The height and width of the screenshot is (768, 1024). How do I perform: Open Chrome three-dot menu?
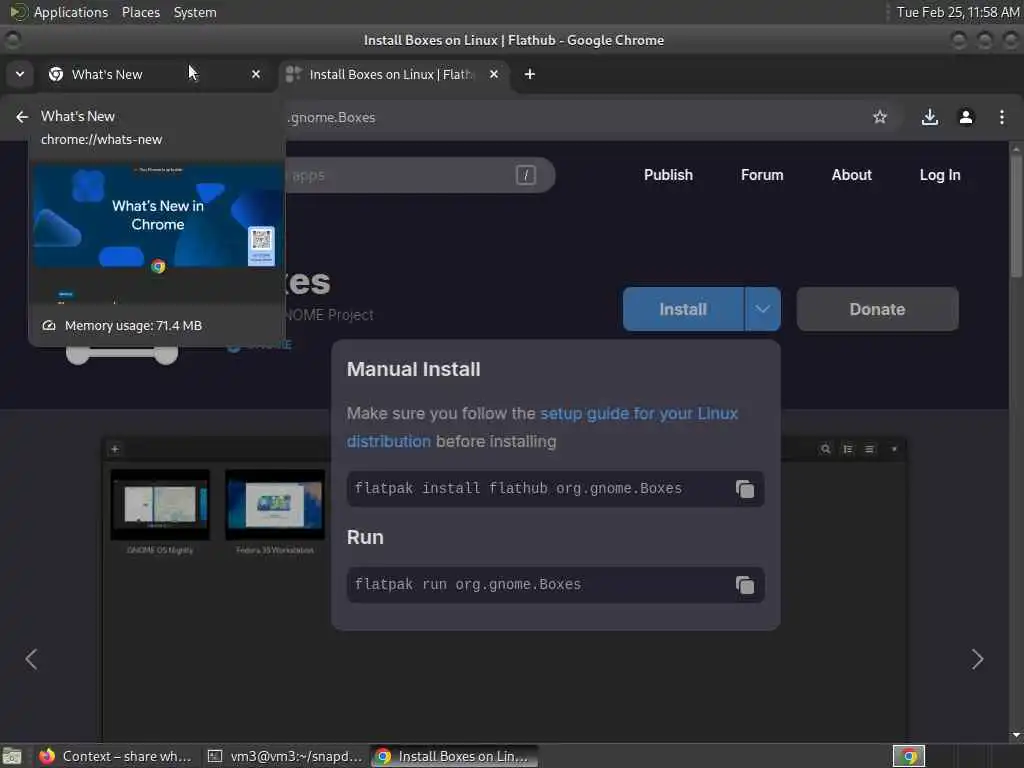point(1001,117)
